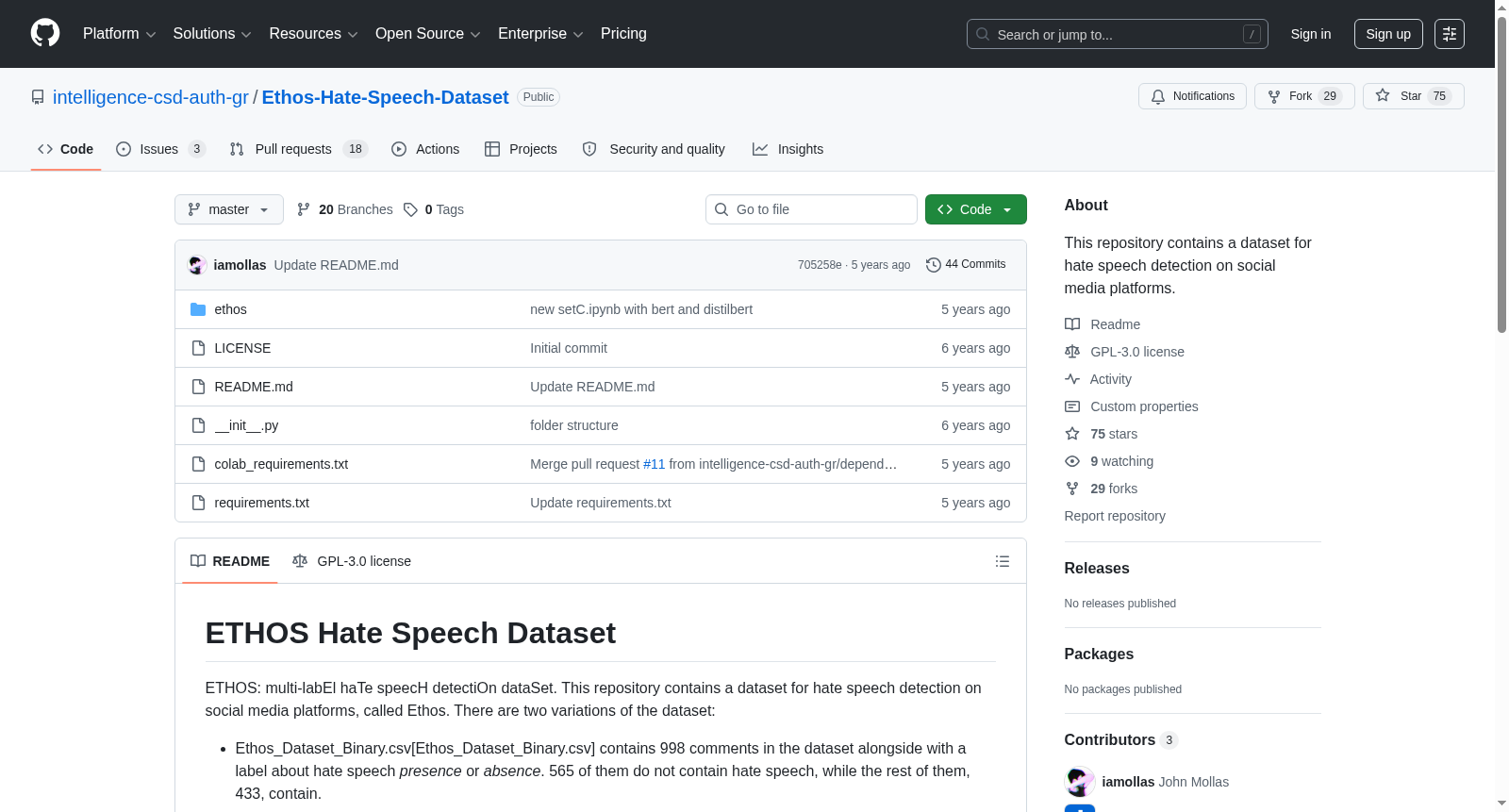Viewport: 1509px width, 812px height.
Task: Click the magnifier icon in header search
Action: [x=983, y=34]
